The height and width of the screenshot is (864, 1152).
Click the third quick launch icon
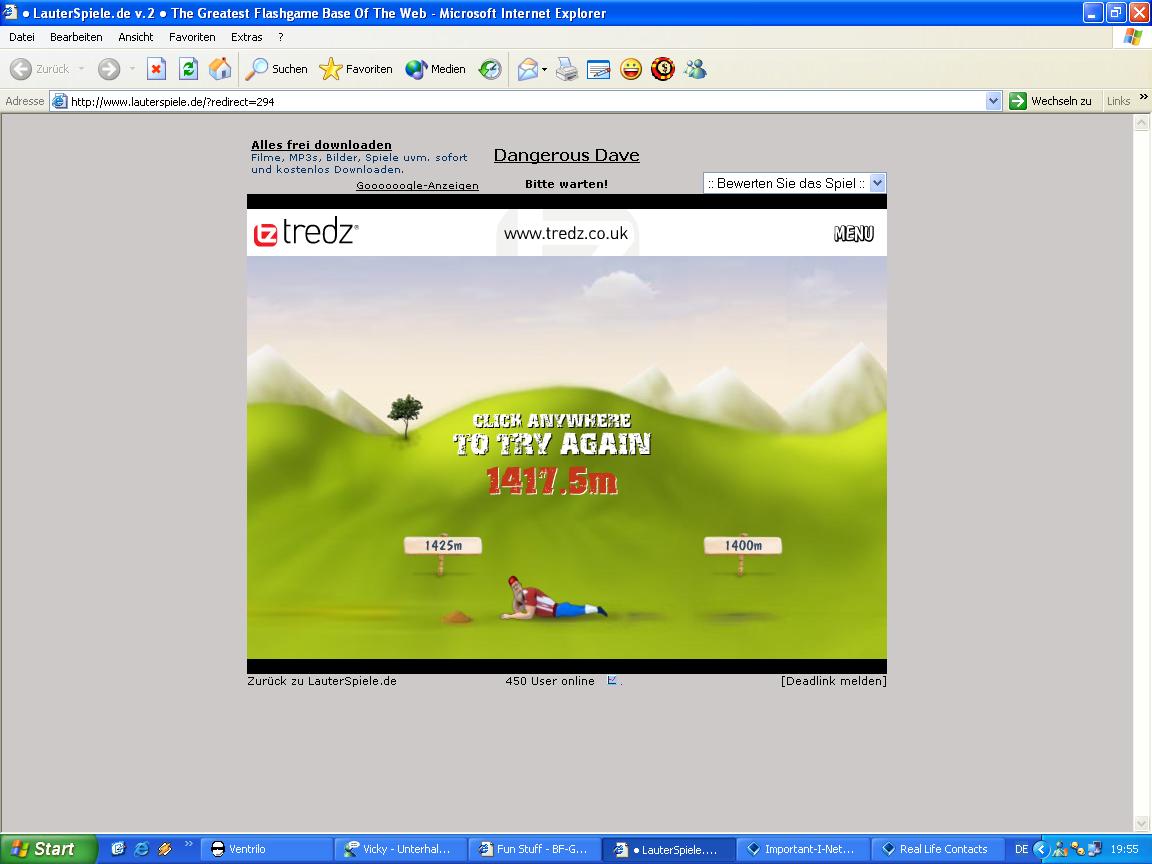coord(165,849)
